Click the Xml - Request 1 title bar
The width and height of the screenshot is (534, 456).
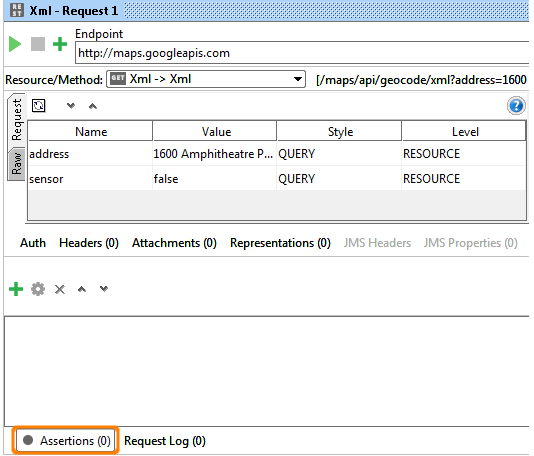point(267,11)
